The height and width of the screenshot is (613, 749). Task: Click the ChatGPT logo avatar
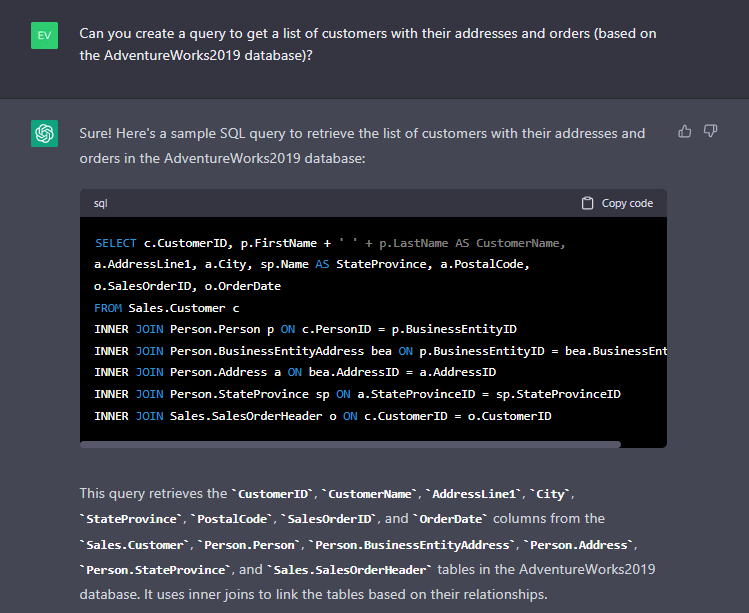(44, 133)
